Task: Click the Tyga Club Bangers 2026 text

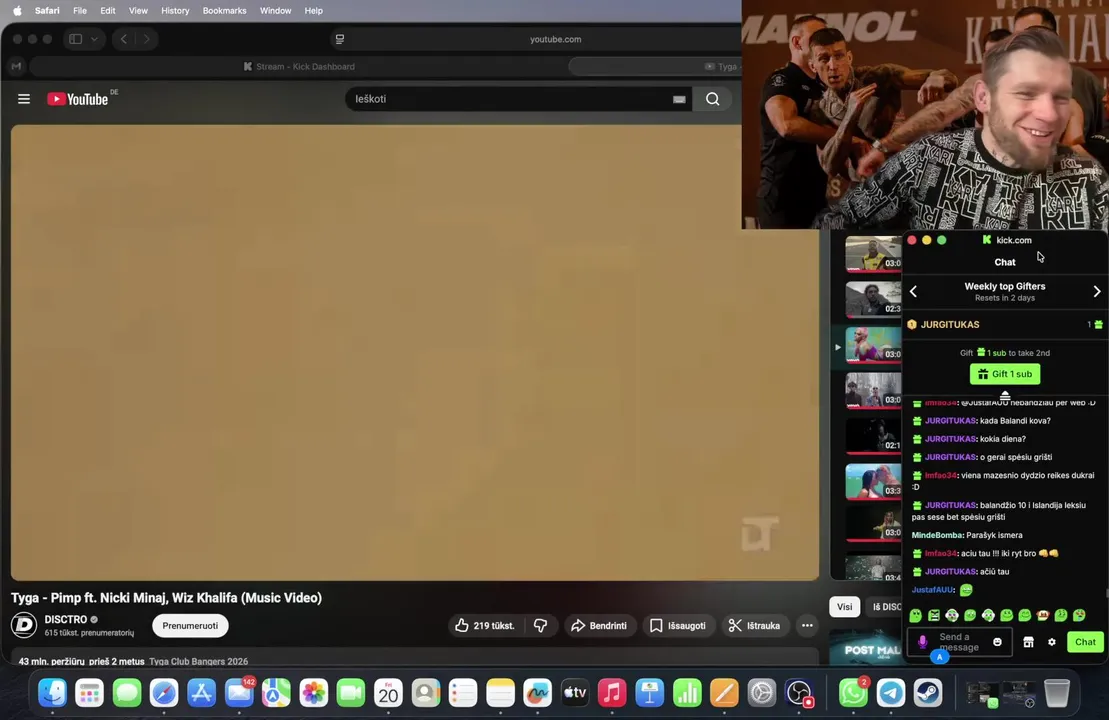Action: click(199, 661)
